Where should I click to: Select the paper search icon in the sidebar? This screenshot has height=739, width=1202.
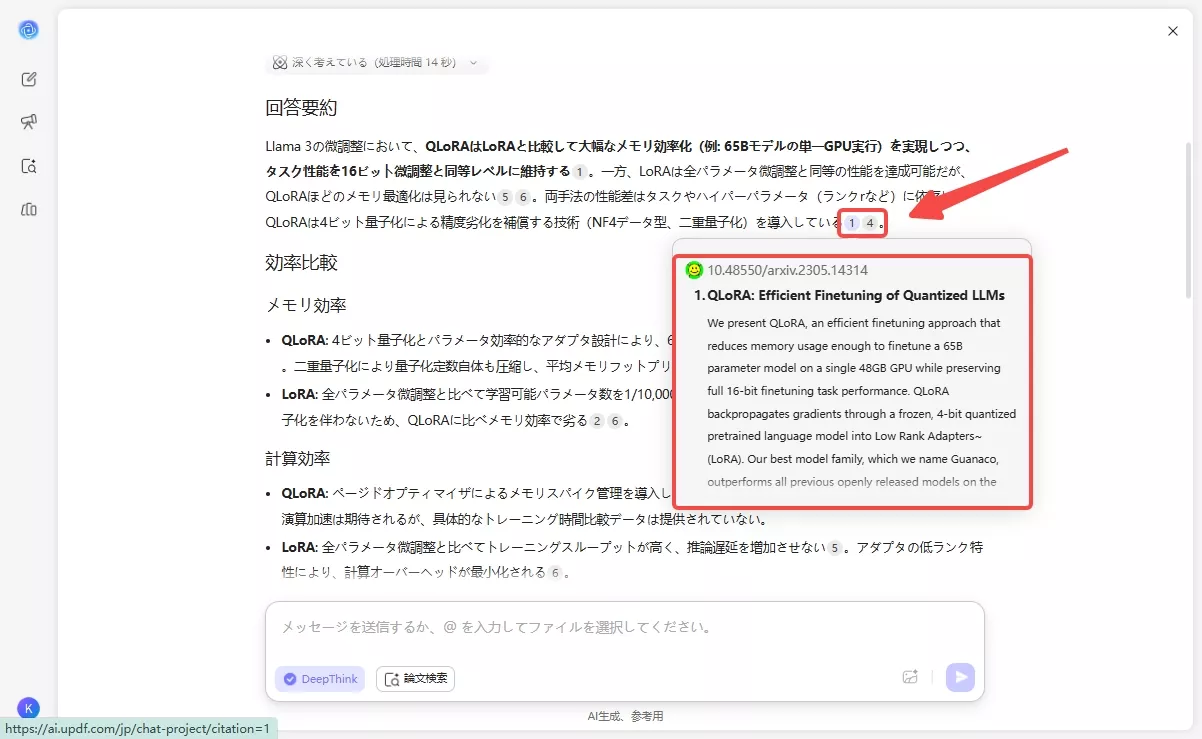pyautogui.click(x=30, y=166)
